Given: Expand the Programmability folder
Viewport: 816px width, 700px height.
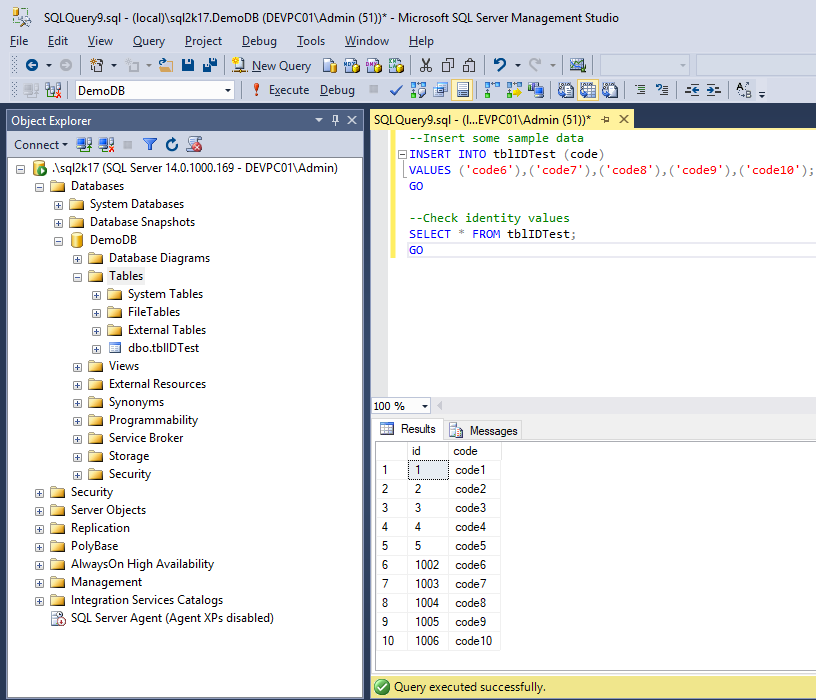Looking at the screenshot, I should pos(78,421).
